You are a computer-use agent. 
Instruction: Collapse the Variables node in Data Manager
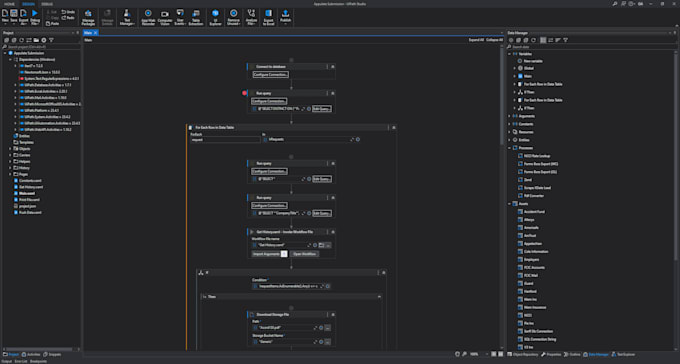click(x=510, y=54)
